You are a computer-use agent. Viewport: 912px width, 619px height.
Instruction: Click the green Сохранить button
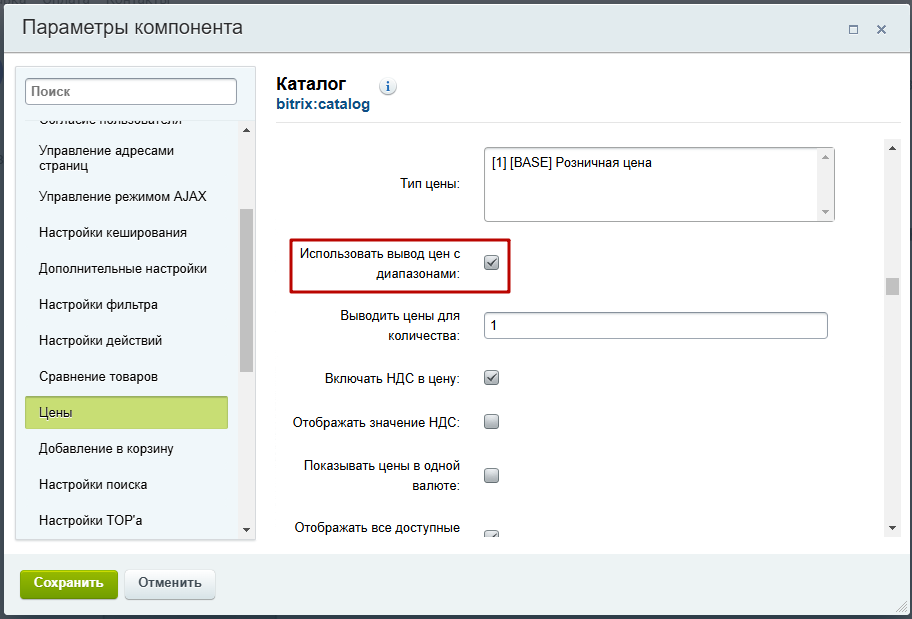(x=69, y=584)
